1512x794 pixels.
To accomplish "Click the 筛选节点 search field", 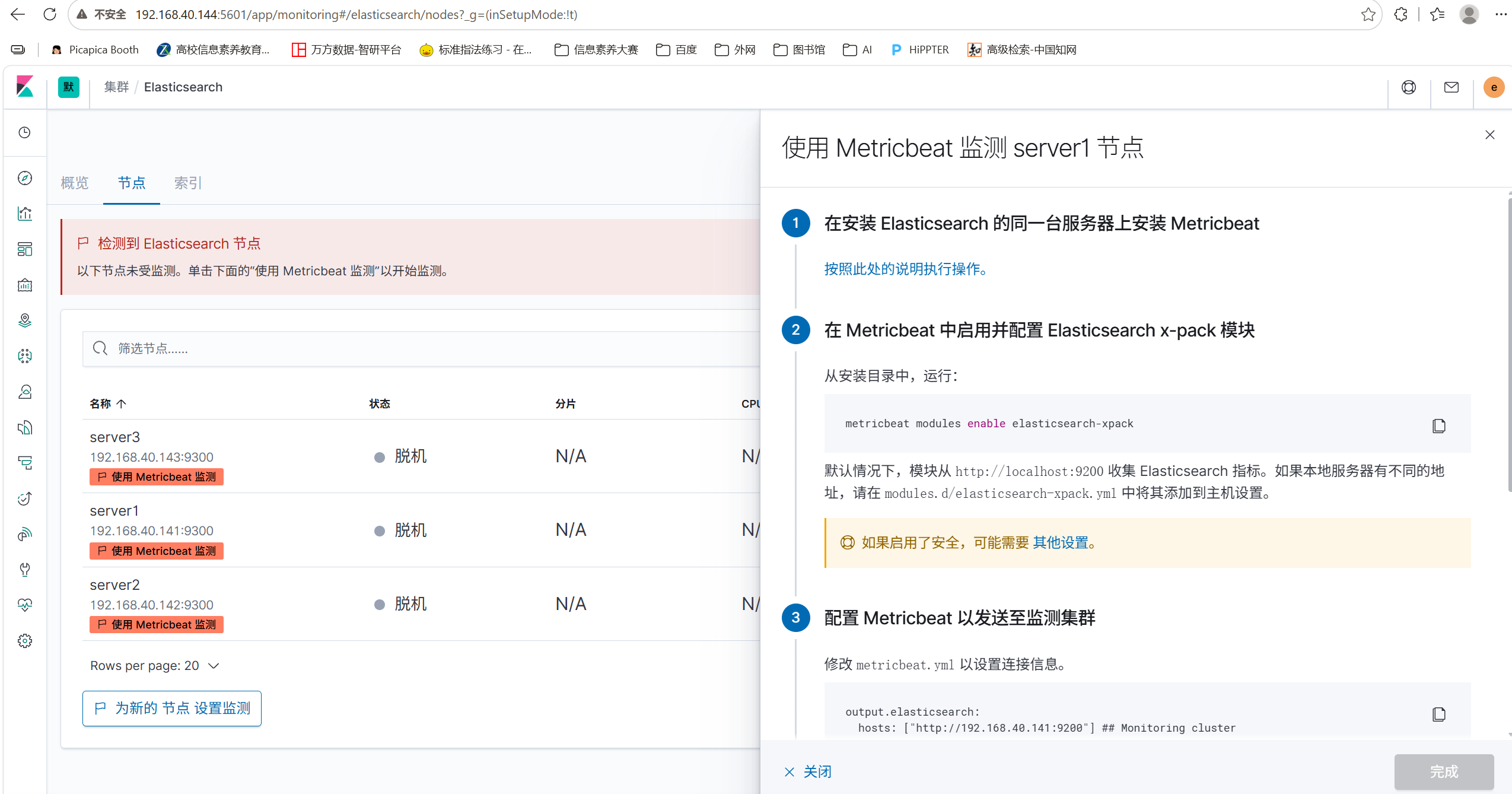I will tap(421, 348).
